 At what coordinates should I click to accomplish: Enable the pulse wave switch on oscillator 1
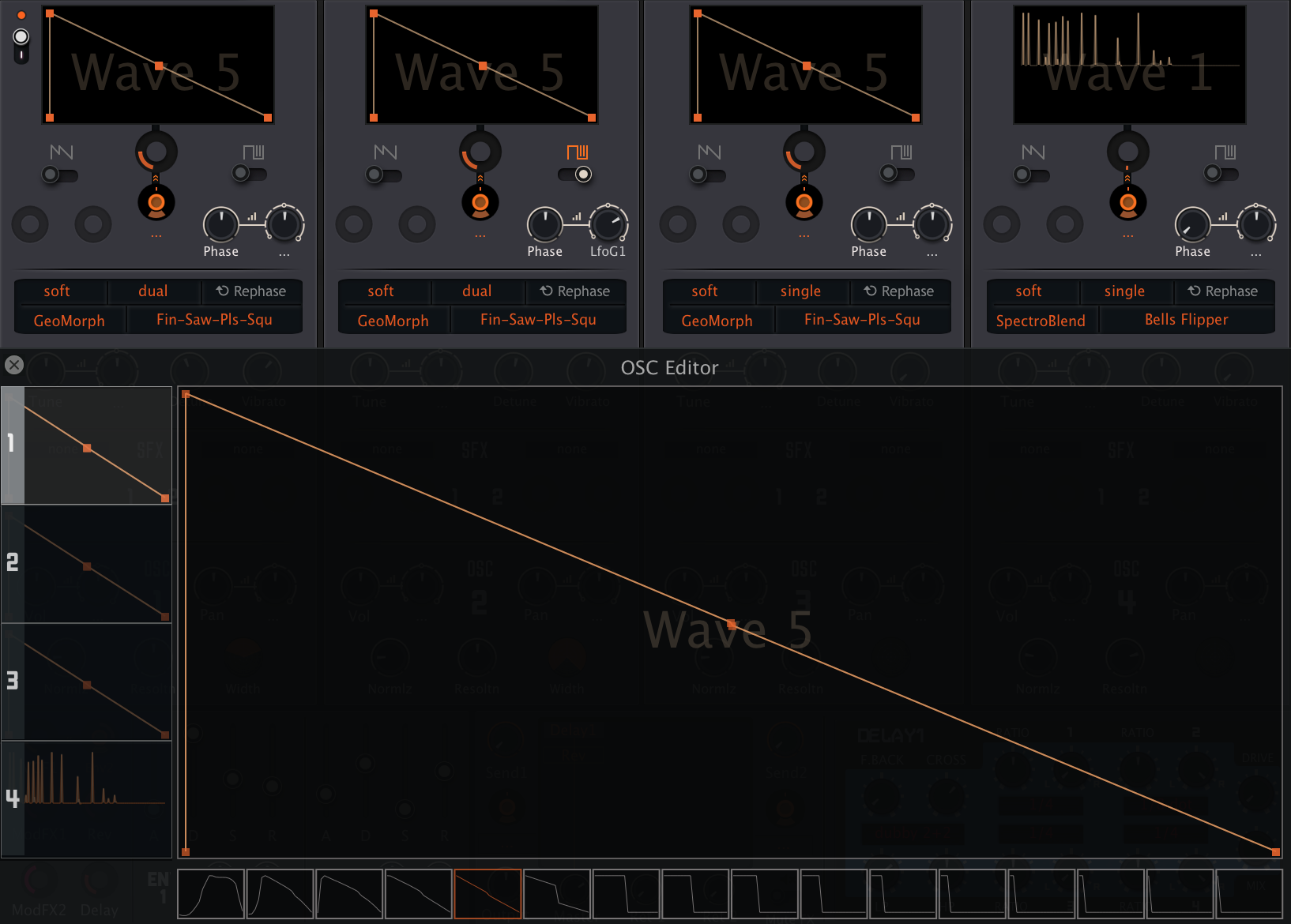(x=250, y=173)
